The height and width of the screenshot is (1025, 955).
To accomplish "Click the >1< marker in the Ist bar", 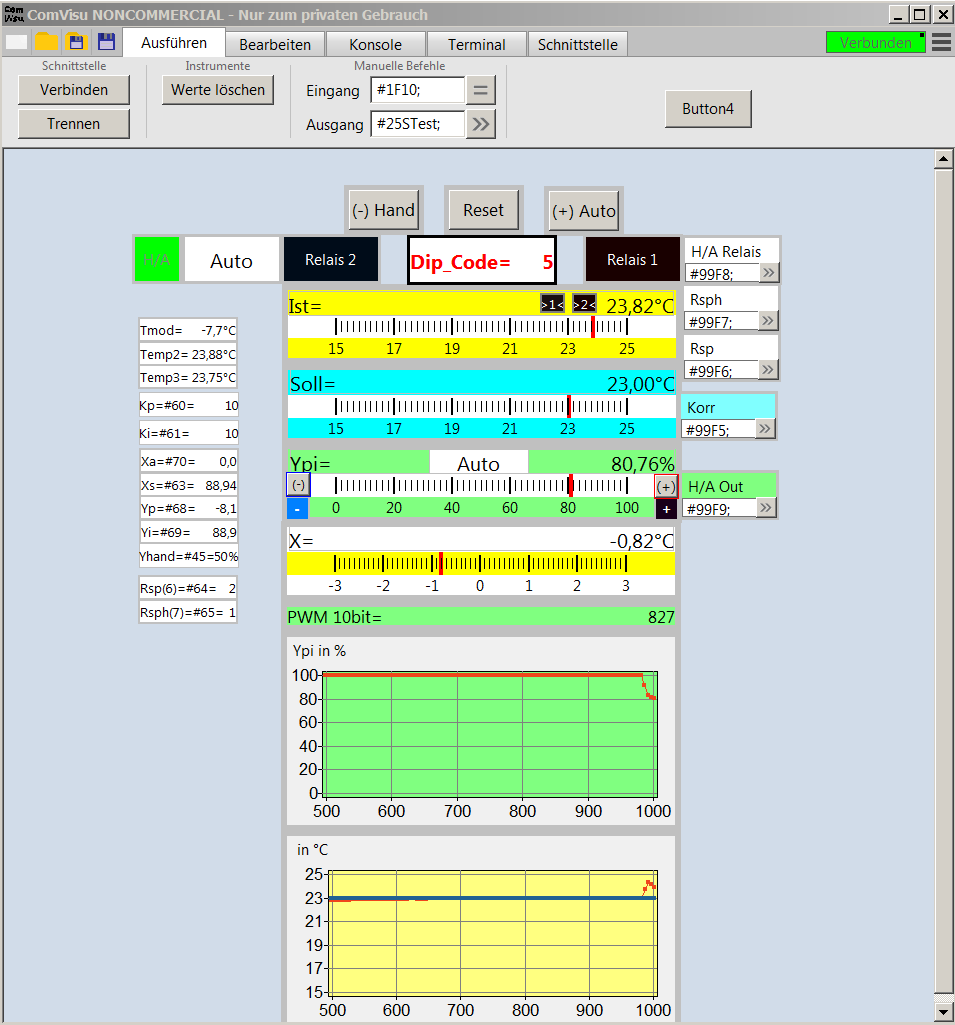I will pyautogui.click(x=552, y=304).
